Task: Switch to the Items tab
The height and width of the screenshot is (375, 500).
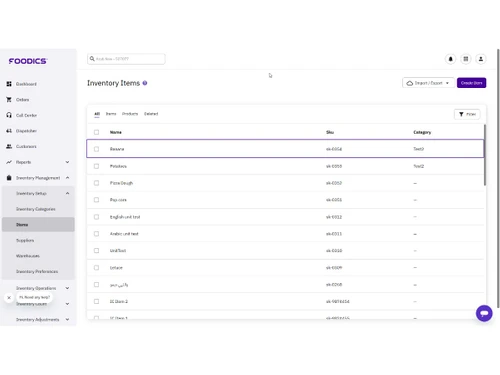Action: 111,114
